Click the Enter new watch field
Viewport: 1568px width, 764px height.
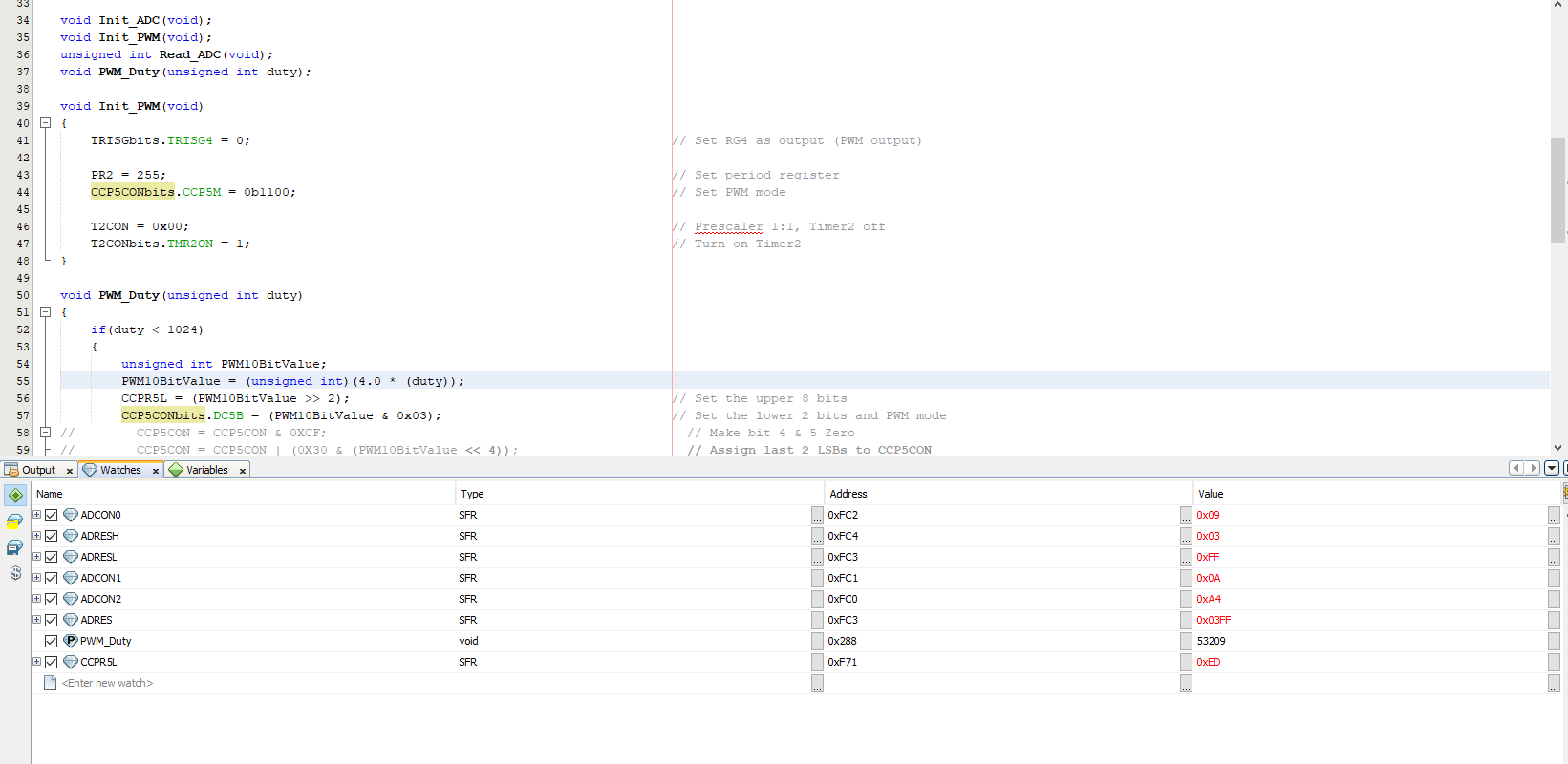pyautogui.click(x=107, y=683)
